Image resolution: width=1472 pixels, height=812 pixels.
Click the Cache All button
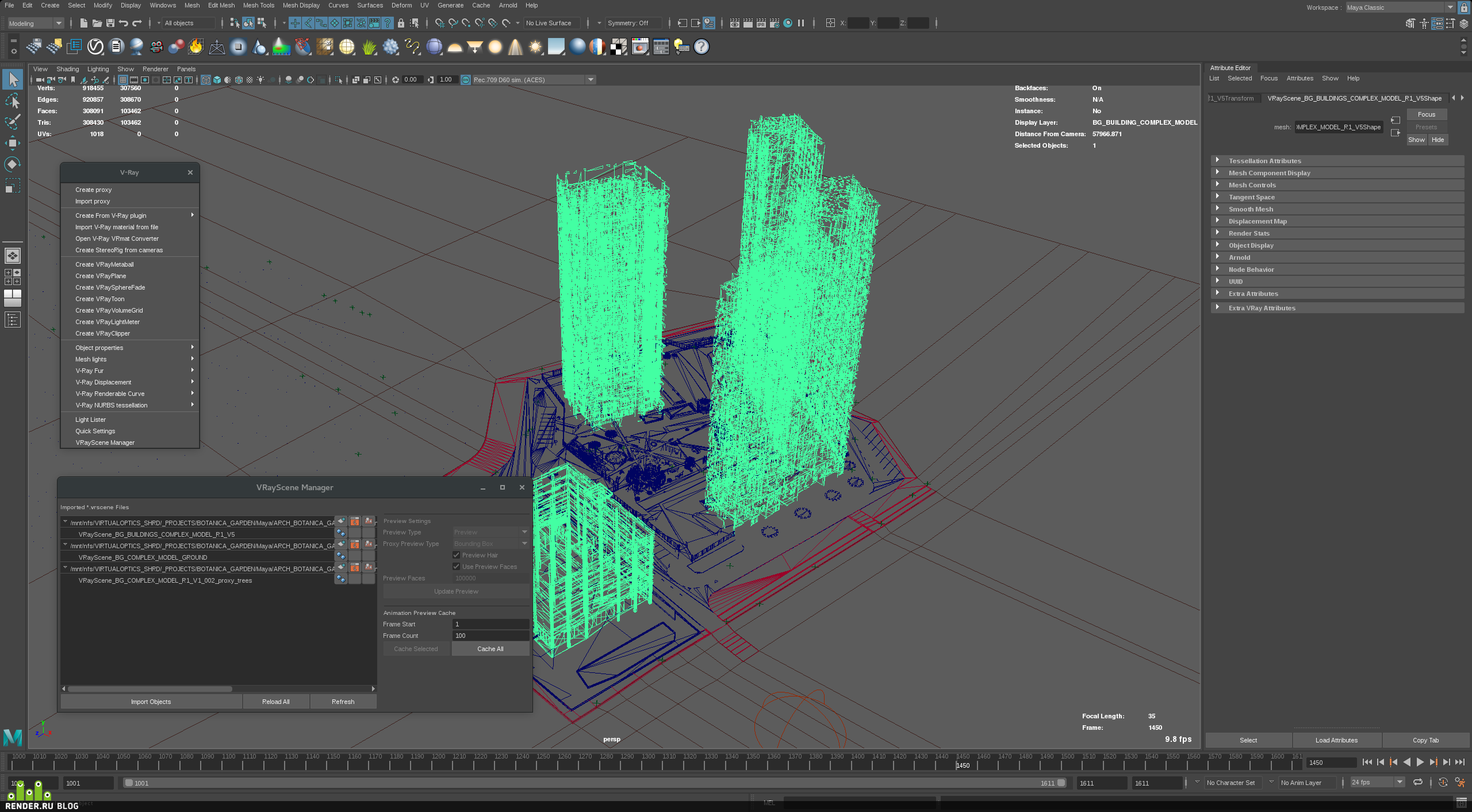[x=490, y=649]
